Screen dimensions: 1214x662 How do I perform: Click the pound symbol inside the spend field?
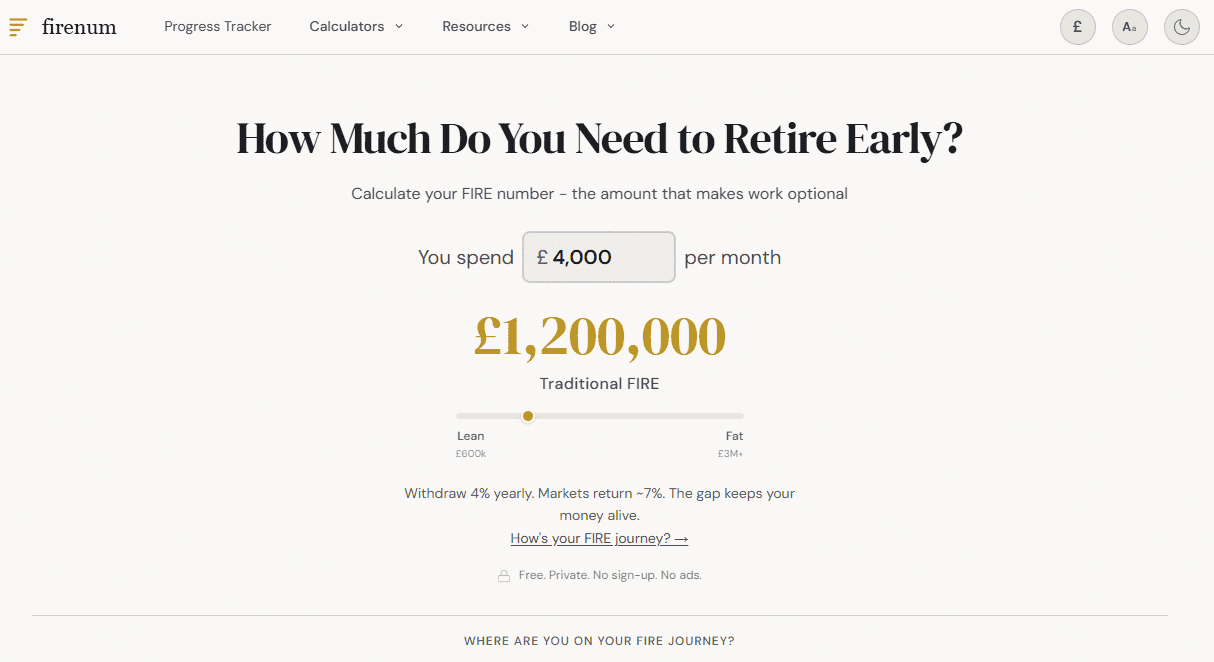(542, 257)
